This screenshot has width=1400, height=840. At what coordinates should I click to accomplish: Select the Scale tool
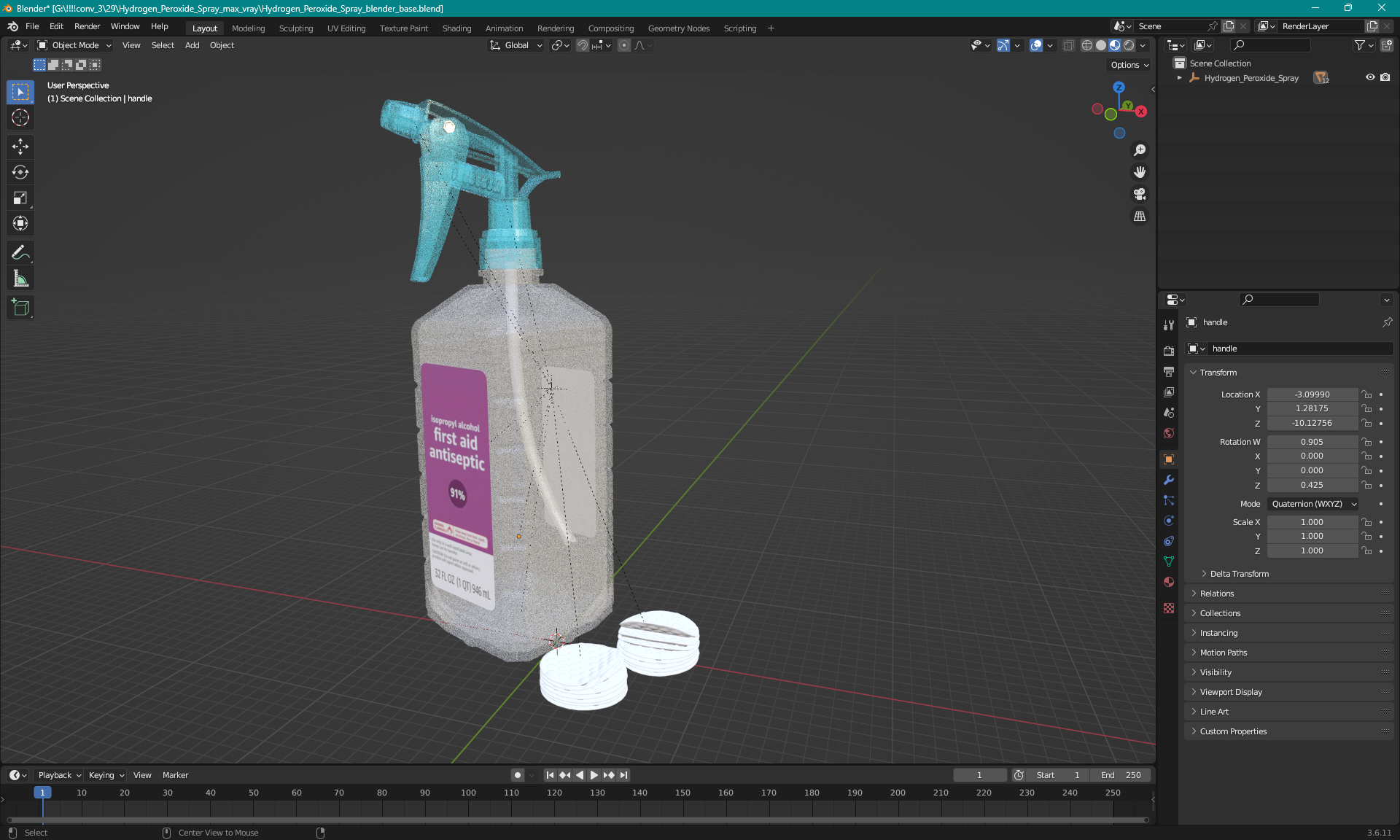click(20, 198)
